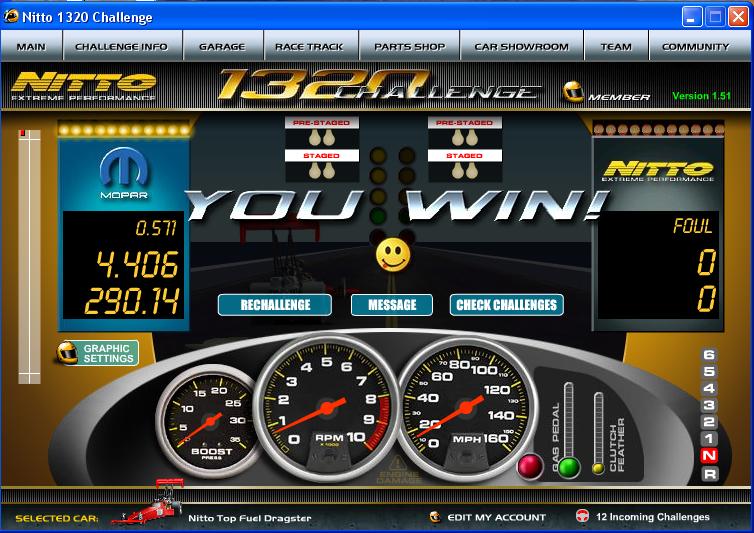Visit the PARTS SHOP tab

click(409, 47)
